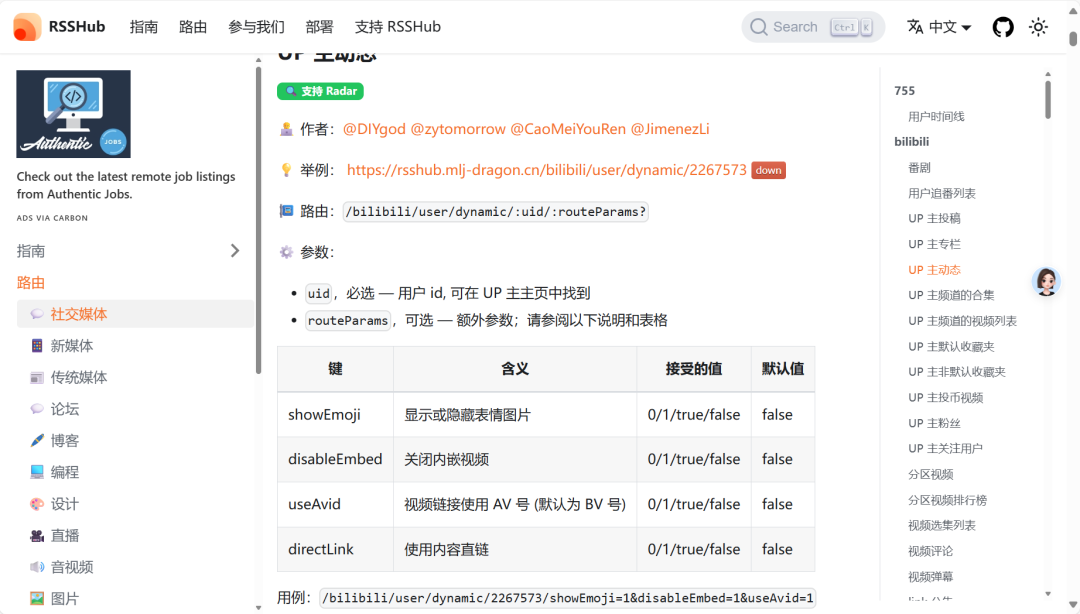The image size is (1080, 614).
Task: Open the language dropdown 中文
Action: (x=939, y=27)
